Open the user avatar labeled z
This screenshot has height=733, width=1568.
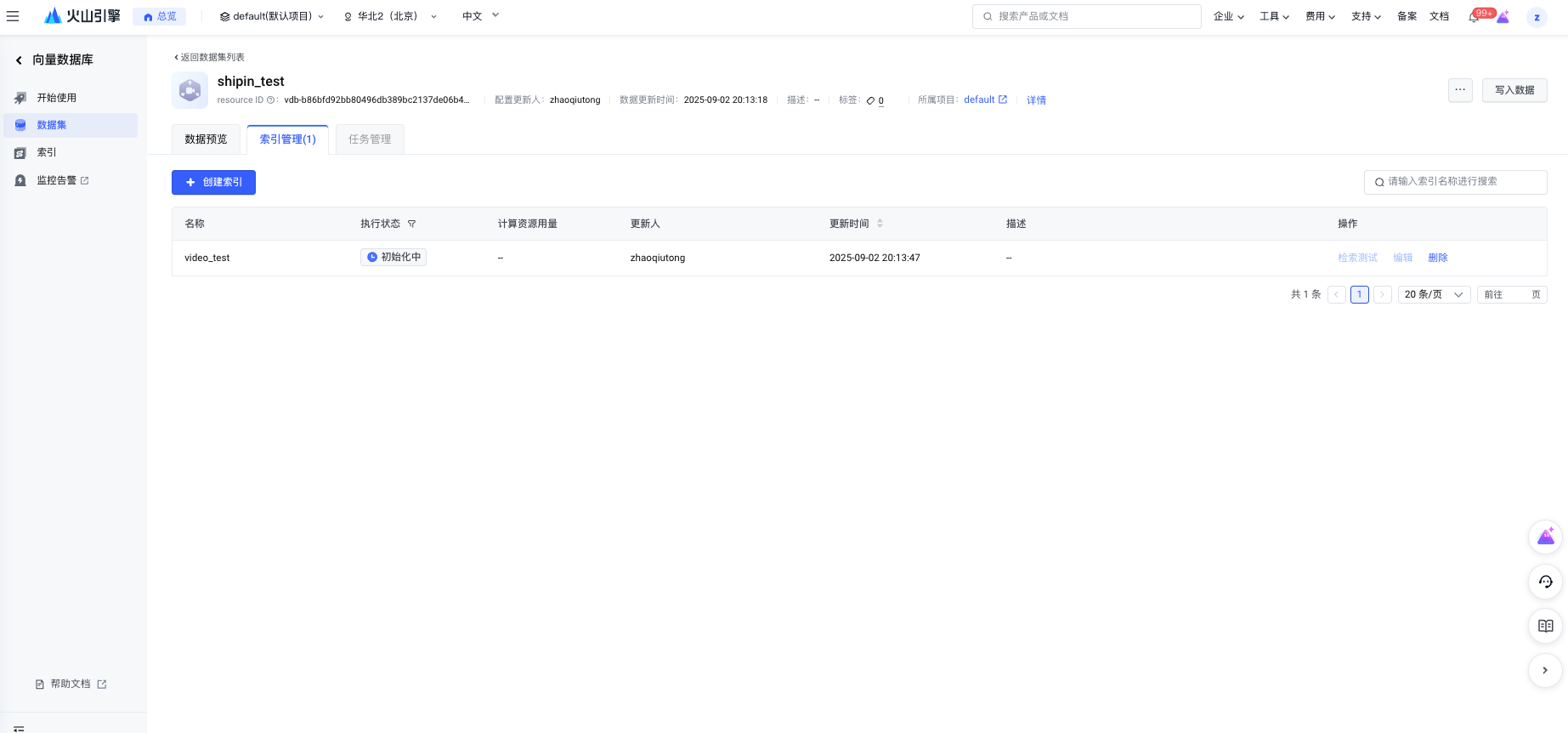[x=1537, y=17]
